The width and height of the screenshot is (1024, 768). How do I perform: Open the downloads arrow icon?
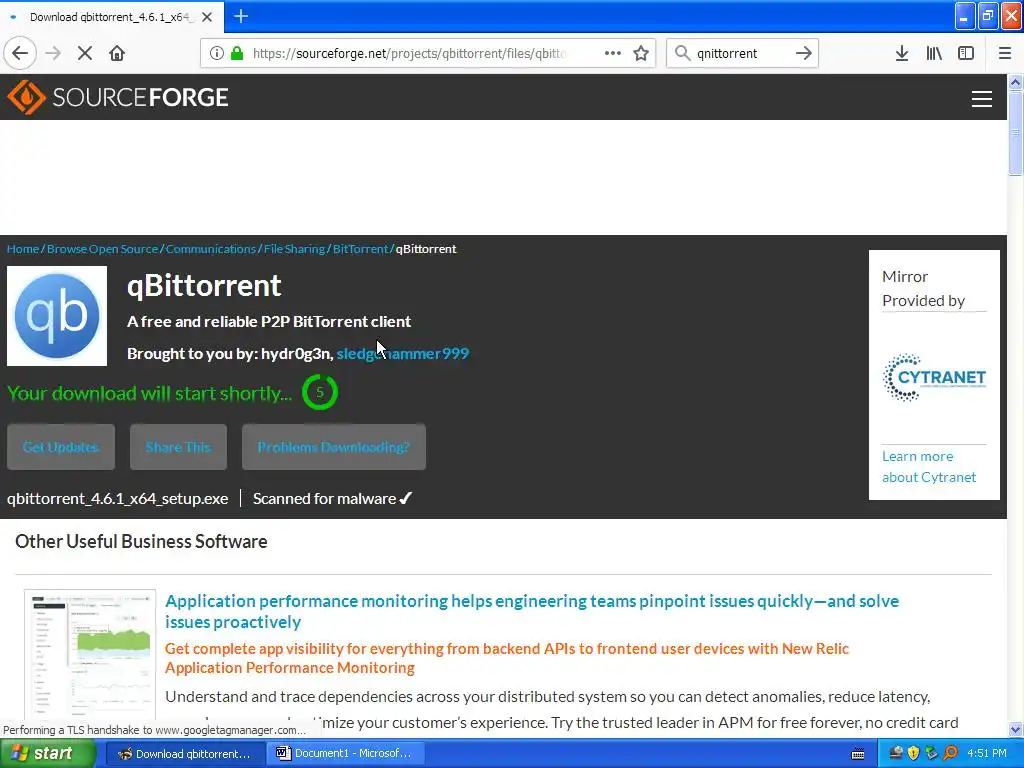(901, 53)
